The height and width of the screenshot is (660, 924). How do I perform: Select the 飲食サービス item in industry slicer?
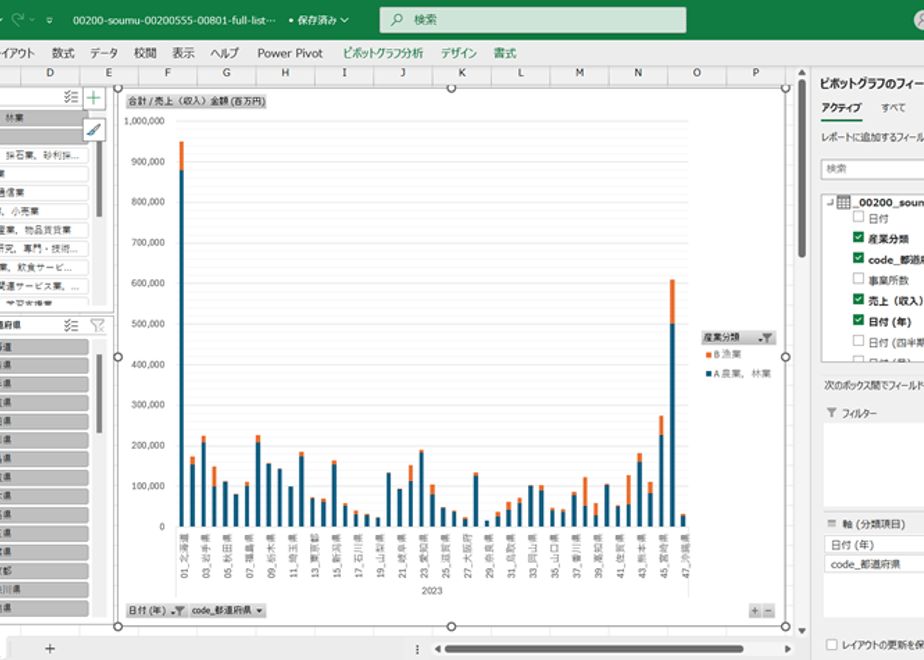42,268
